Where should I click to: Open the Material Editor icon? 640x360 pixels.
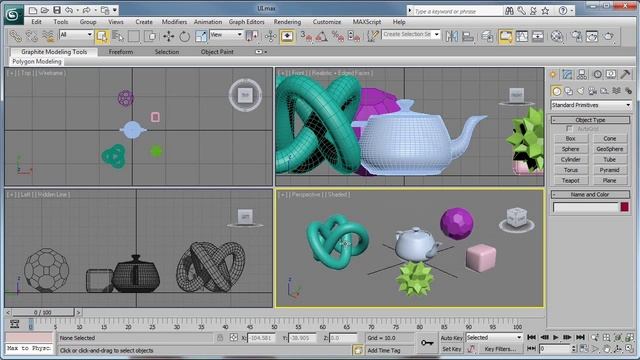coord(557,36)
